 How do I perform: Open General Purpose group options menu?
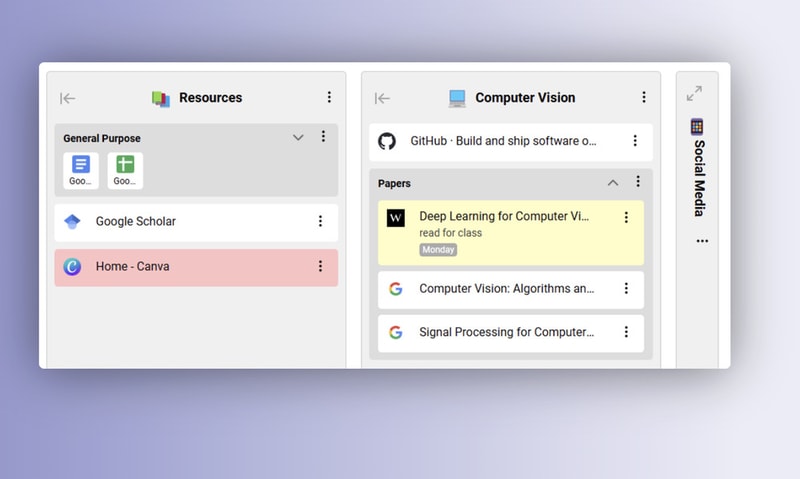click(323, 137)
